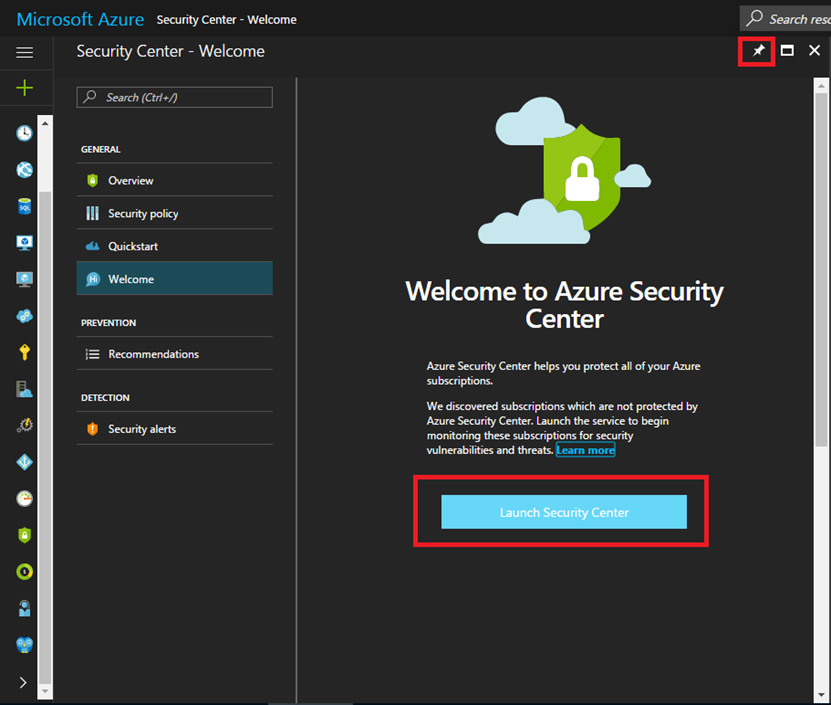Click the blade's right scrollbar thumb
Viewport: 831px width, 705px height.
[821, 269]
